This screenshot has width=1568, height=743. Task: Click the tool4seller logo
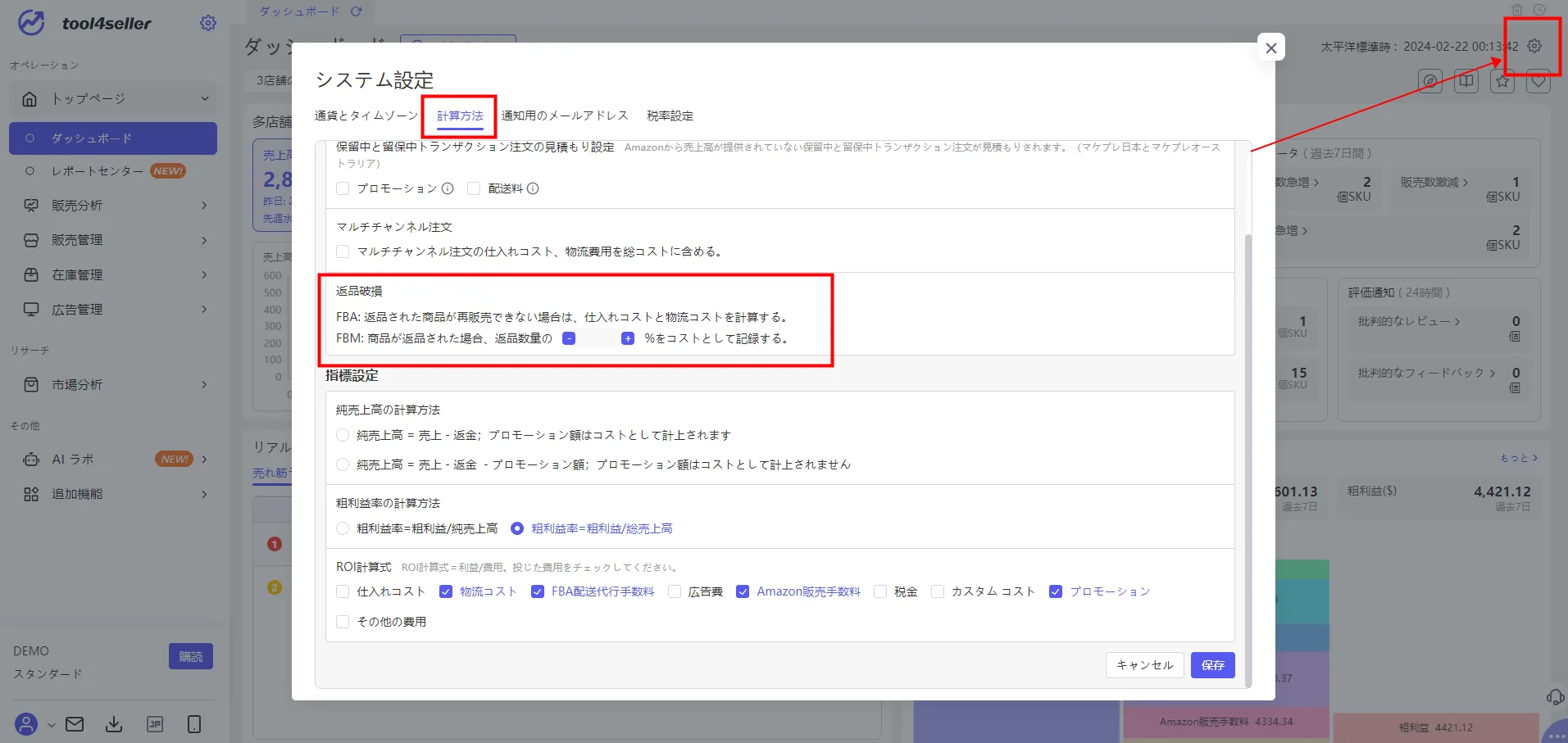point(84,23)
